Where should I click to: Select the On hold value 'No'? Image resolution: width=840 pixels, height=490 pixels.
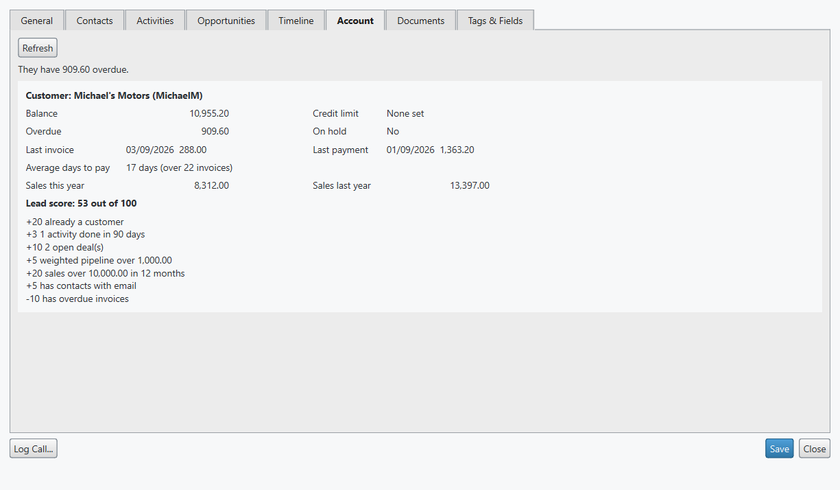click(393, 131)
